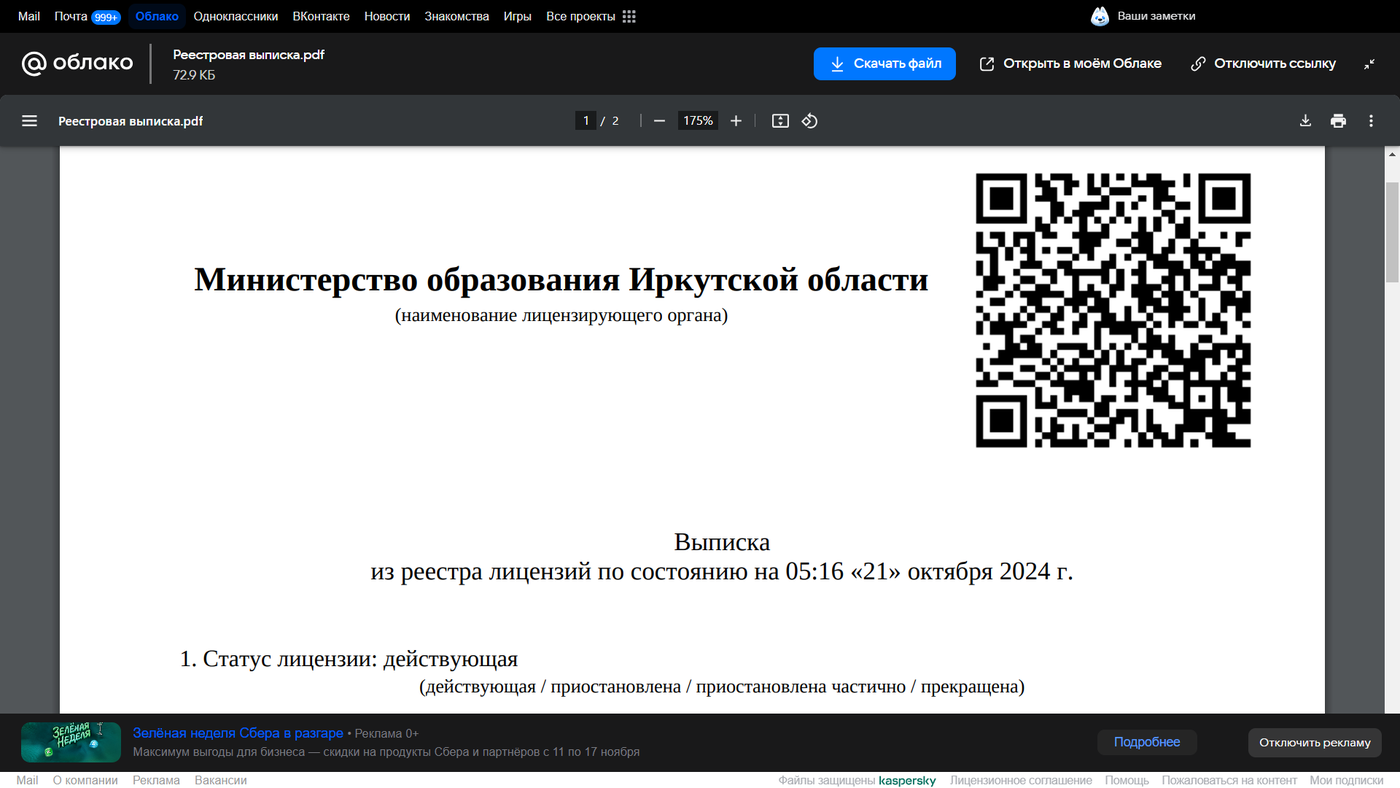Viewport: 1400px width, 788px height.
Task: Open Новости in top bar
Action: coord(387,16)
